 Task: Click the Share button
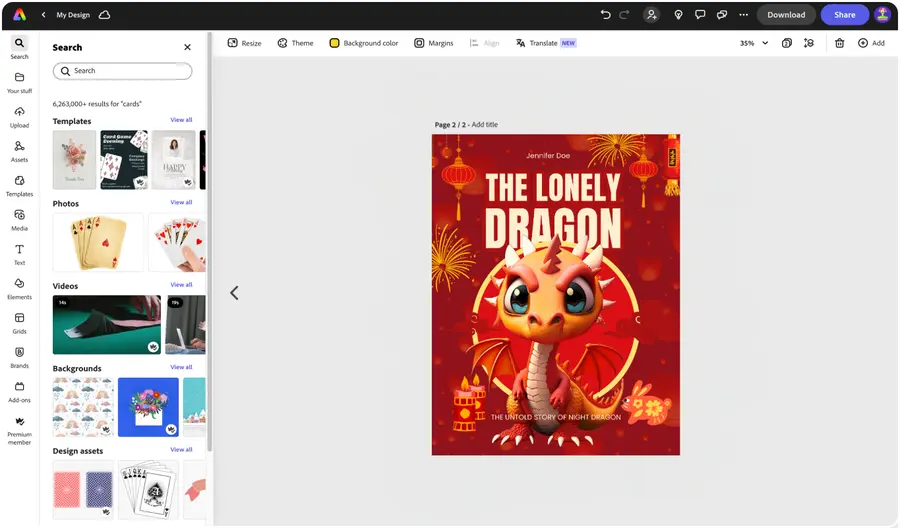(x=844, y=15)
